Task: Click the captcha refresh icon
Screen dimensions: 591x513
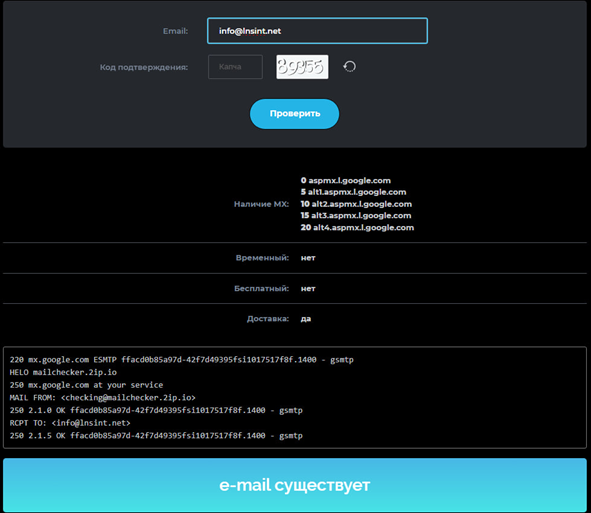Action: coord(349,67)
